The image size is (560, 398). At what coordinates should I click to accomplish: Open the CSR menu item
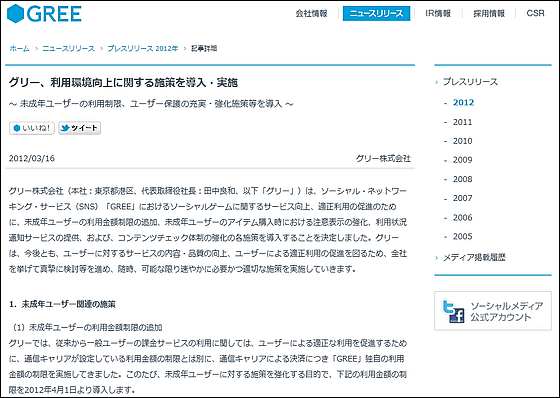click(x=535, y=13)
